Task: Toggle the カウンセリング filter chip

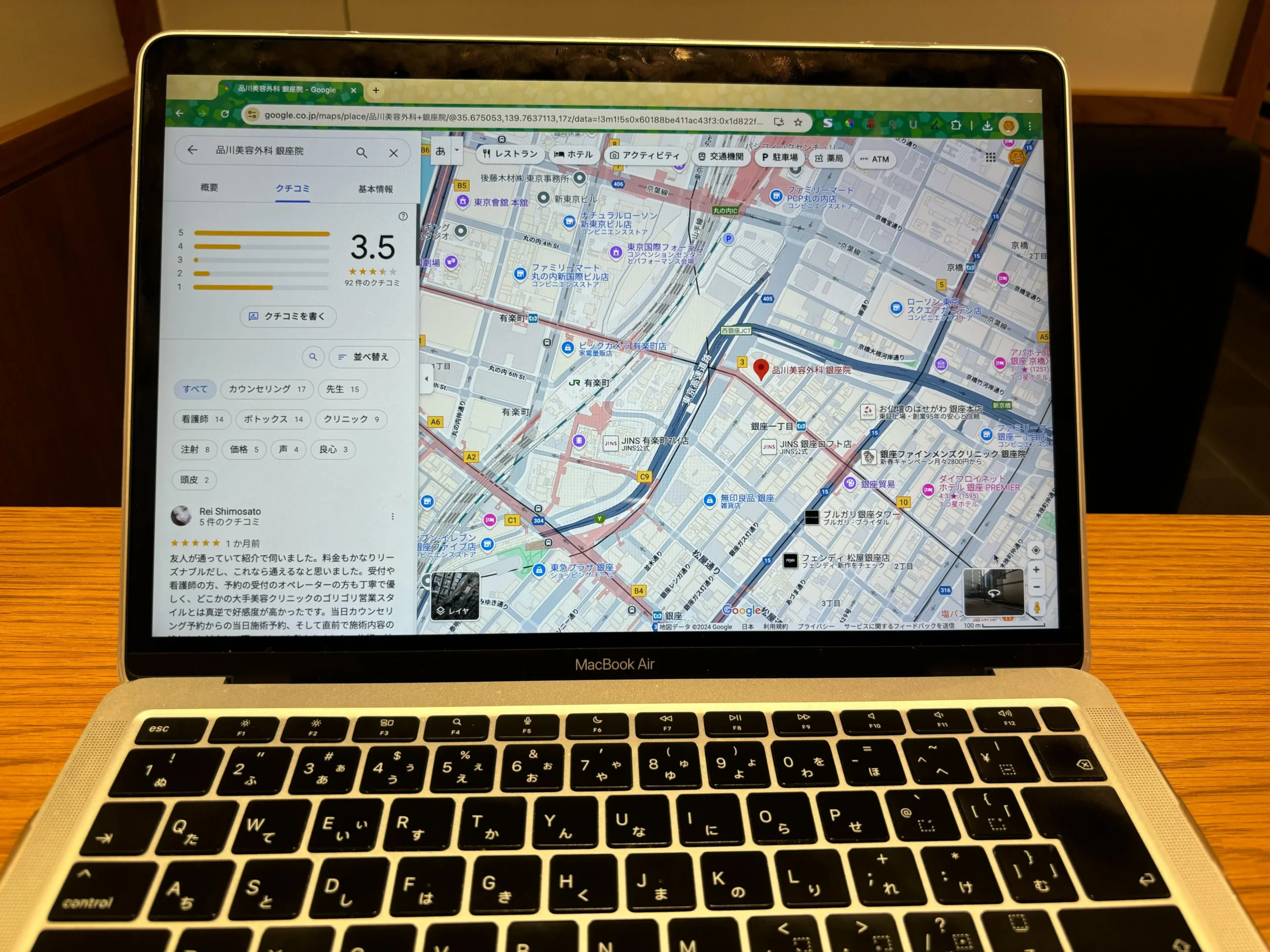Action: point(267,390)
